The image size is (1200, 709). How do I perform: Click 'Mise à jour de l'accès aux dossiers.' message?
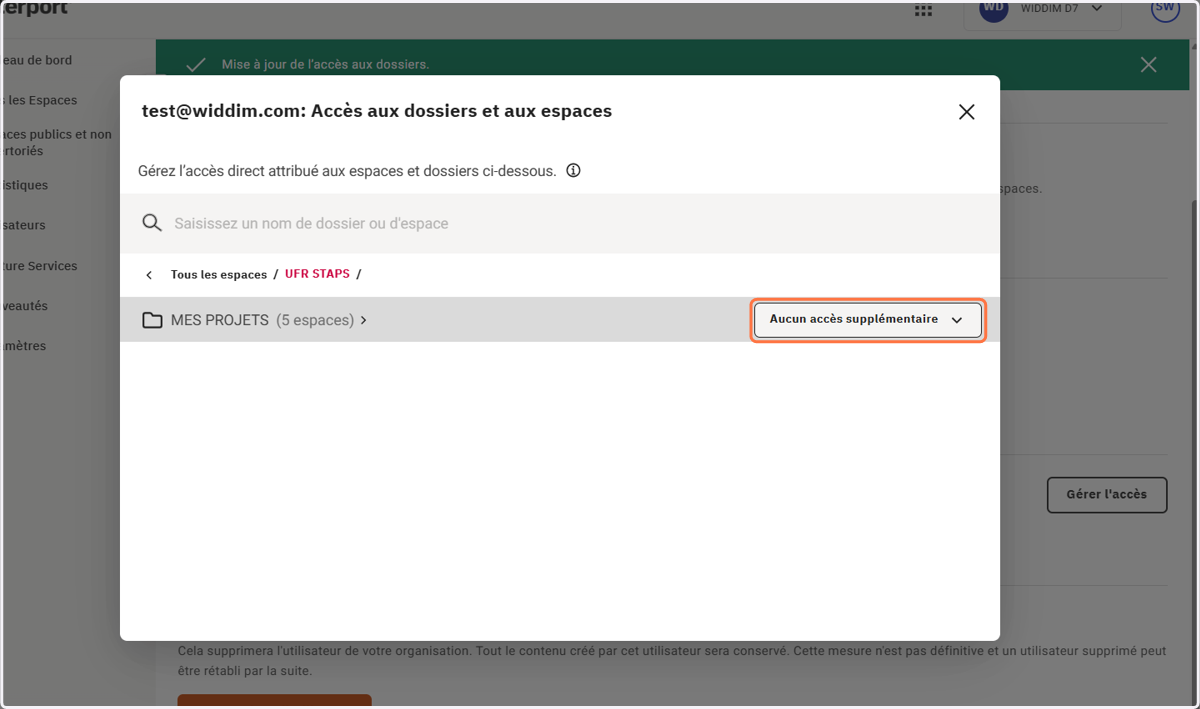coord(325,64)
